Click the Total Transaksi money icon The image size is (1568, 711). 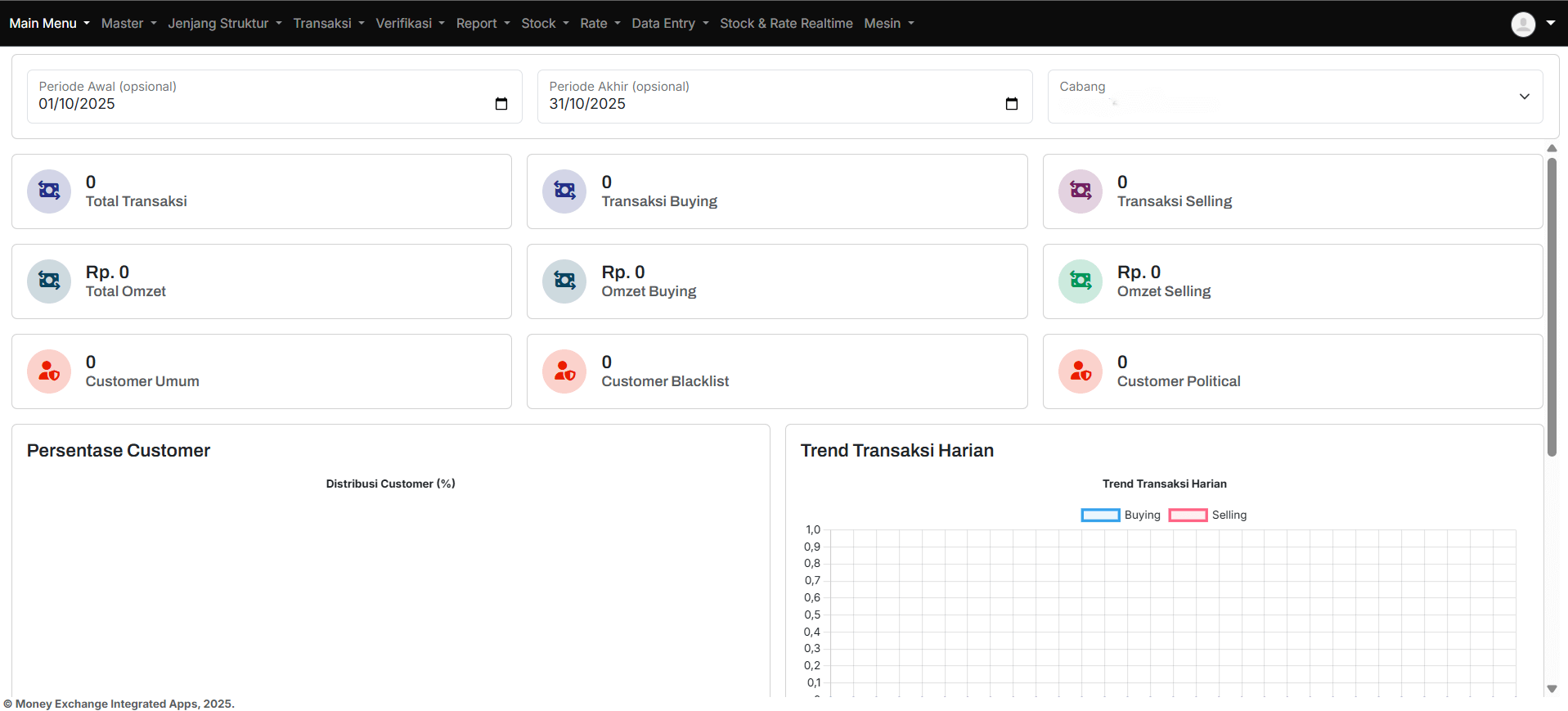(x=49, y=191)
